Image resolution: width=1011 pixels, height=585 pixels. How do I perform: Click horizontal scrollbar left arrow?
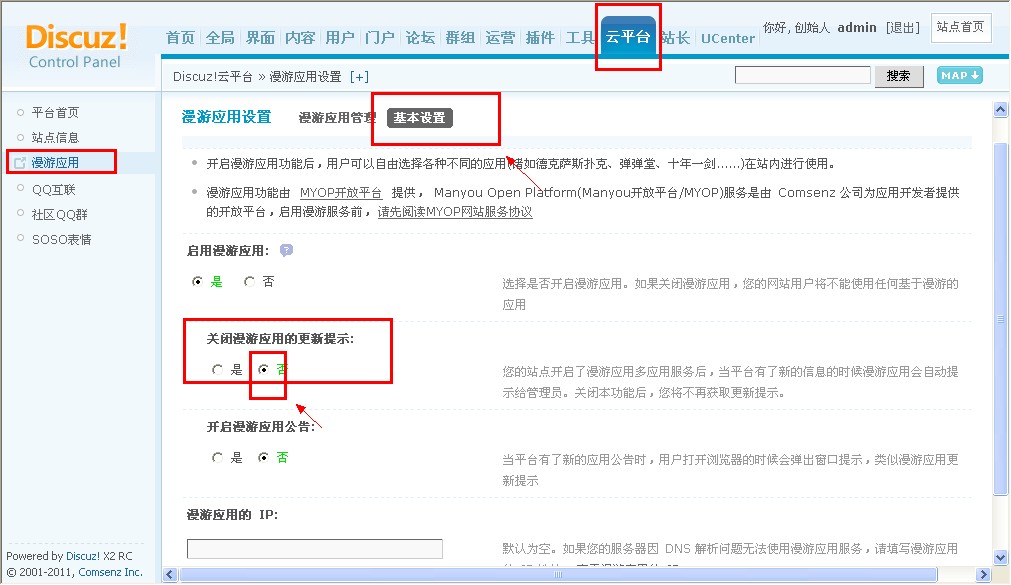pyautogui.click(x=170, y=574)
